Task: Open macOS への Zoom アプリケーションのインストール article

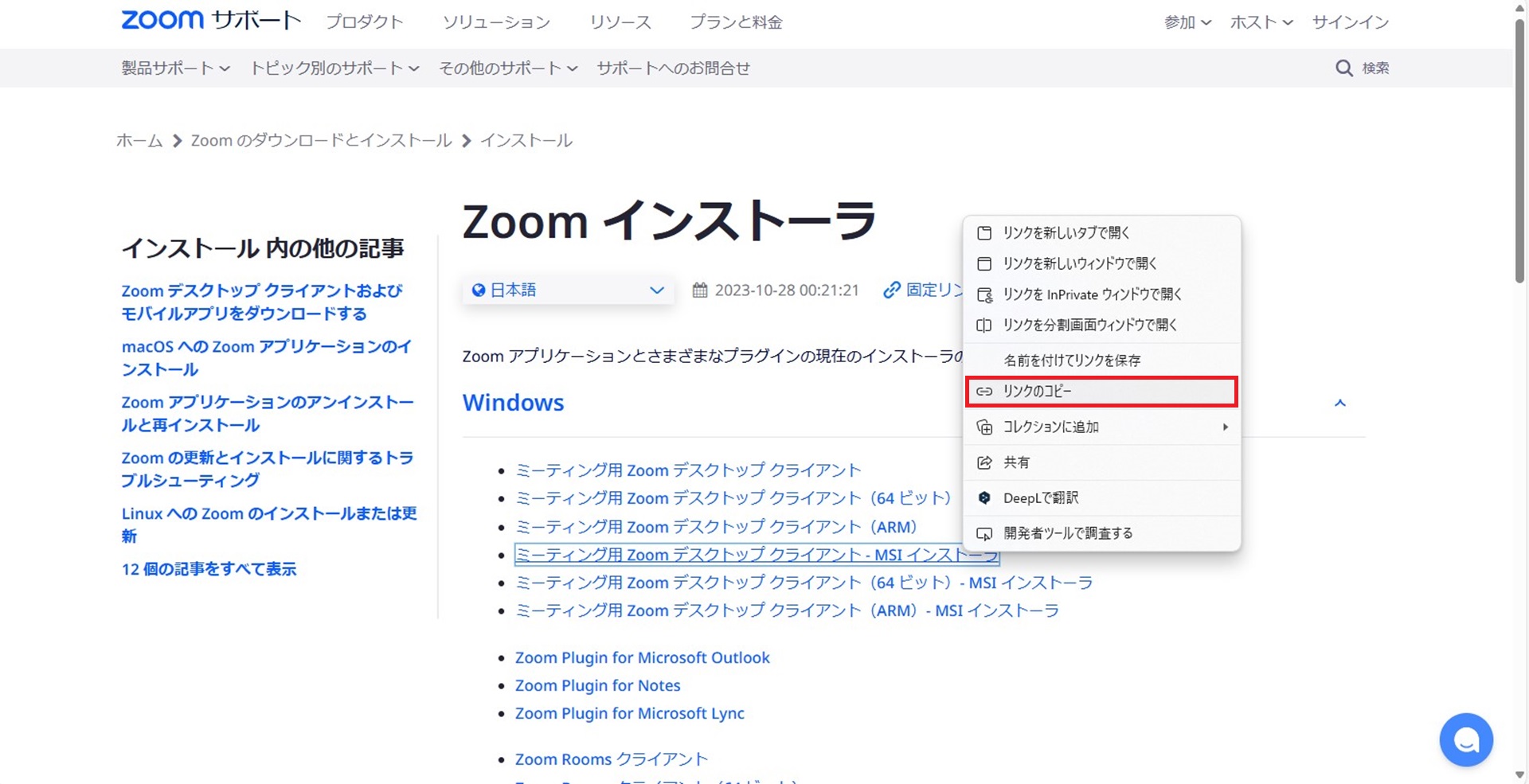Action: pyautogui.click(x=267, y=358)
